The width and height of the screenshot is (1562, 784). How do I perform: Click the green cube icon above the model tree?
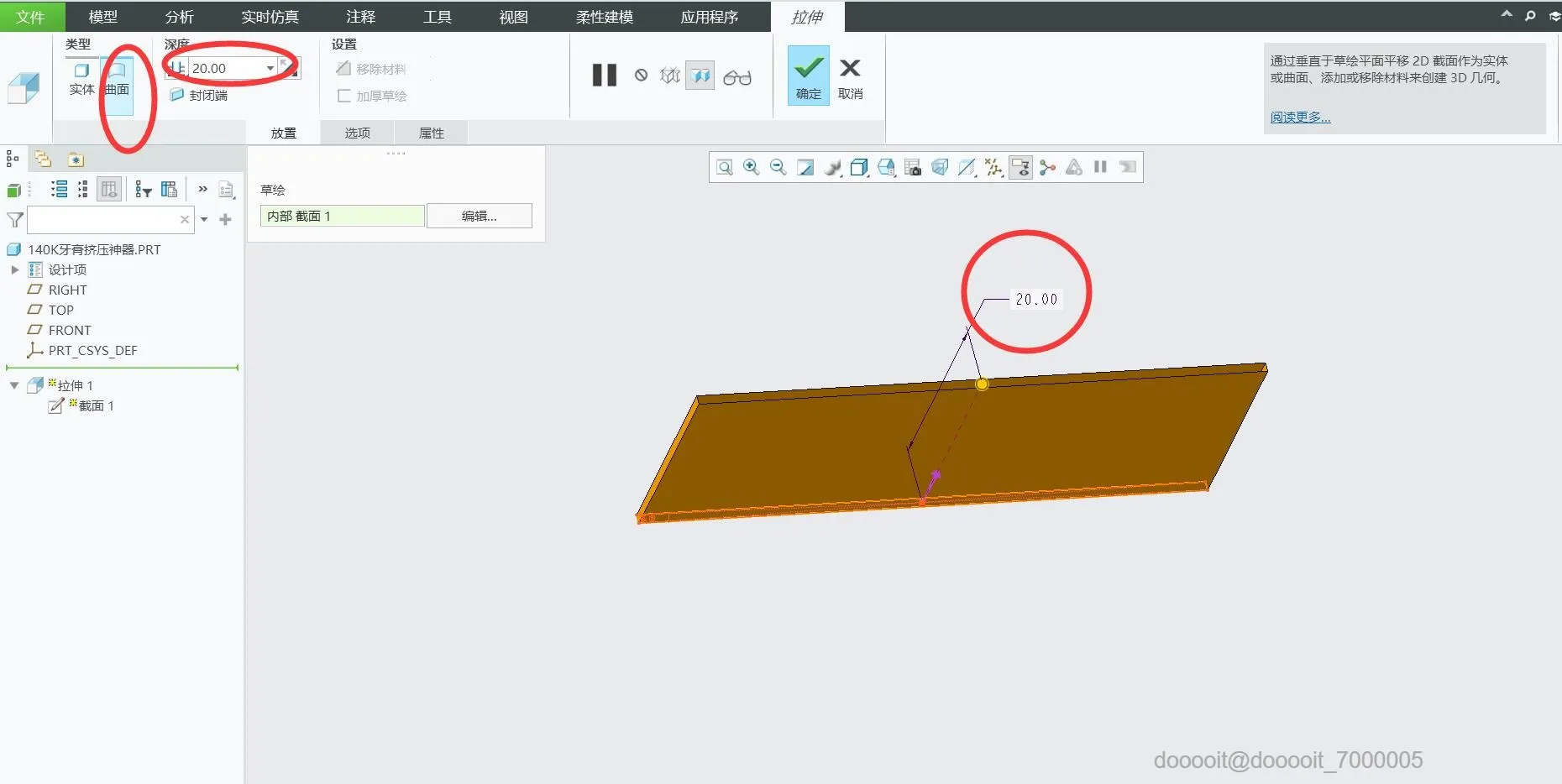coord(13,190)
